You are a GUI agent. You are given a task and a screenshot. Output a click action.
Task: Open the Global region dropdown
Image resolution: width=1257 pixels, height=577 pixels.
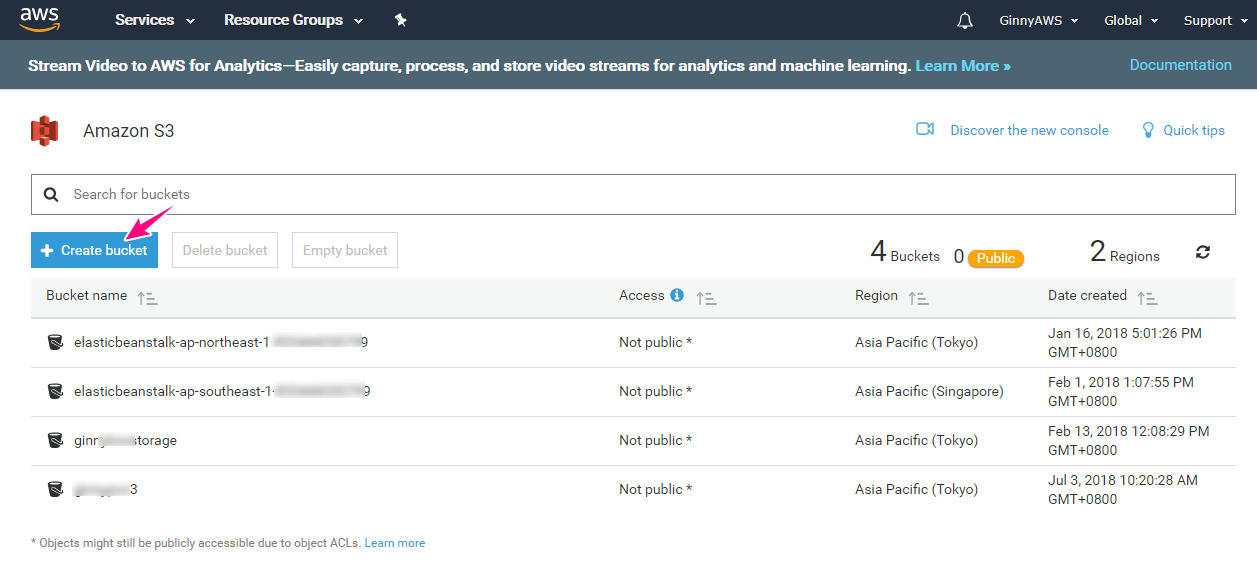tap(1131, 20)
